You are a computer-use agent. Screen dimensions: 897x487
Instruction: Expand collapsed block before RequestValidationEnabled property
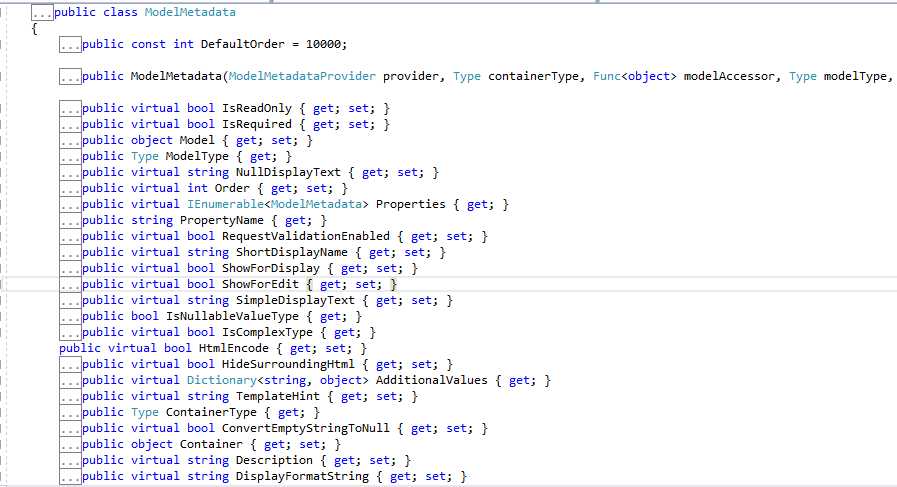click(x=70, y=237)
